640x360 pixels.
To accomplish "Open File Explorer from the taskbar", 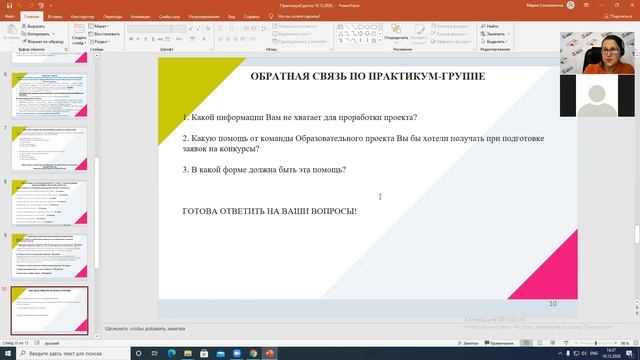I will 188,353.
